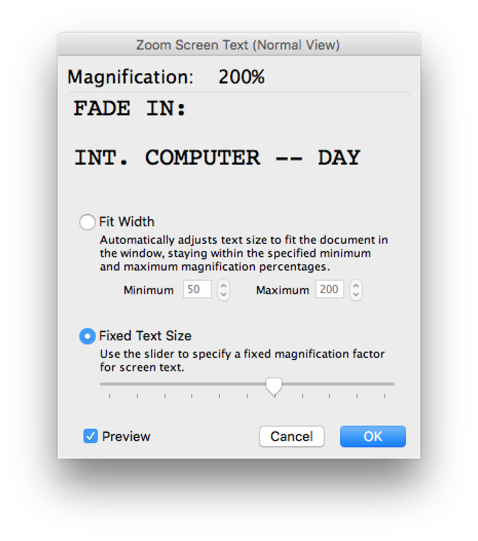Confirm with the OK button
Viewport: 478px width, 541px height.
pos(373,436)
